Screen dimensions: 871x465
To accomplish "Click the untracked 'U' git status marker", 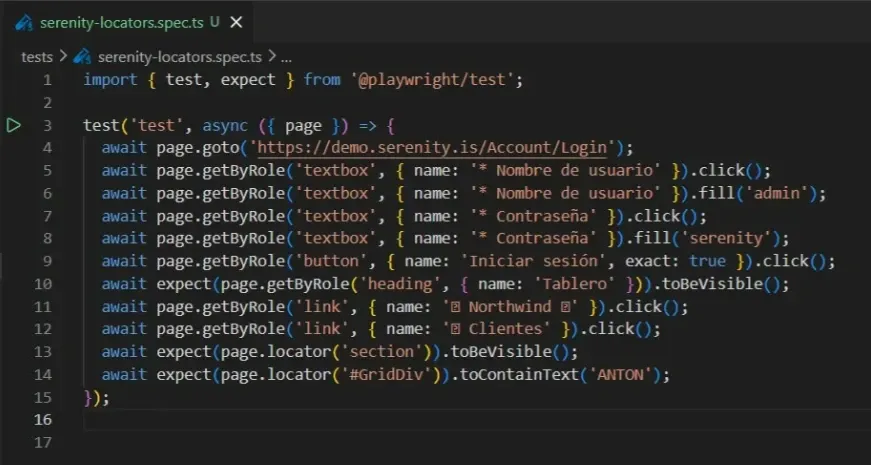I will click(214, 23).
